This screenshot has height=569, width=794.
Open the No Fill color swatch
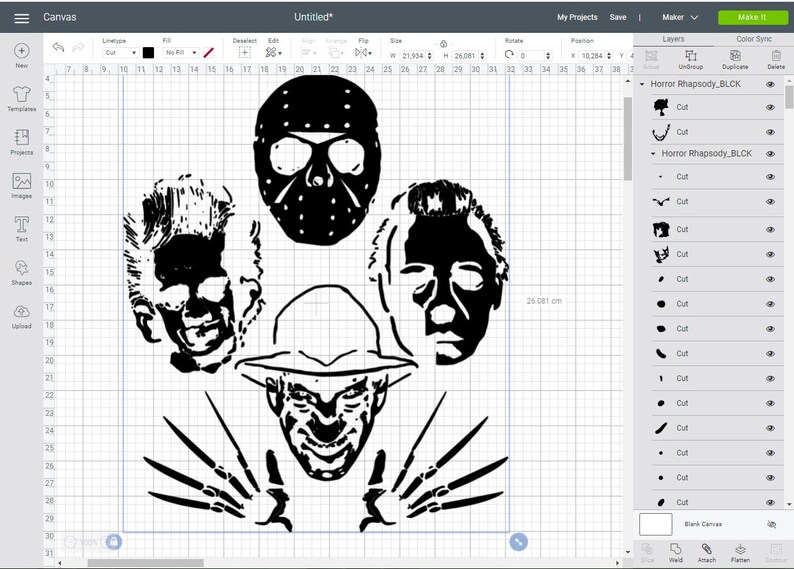coord(208,53)
